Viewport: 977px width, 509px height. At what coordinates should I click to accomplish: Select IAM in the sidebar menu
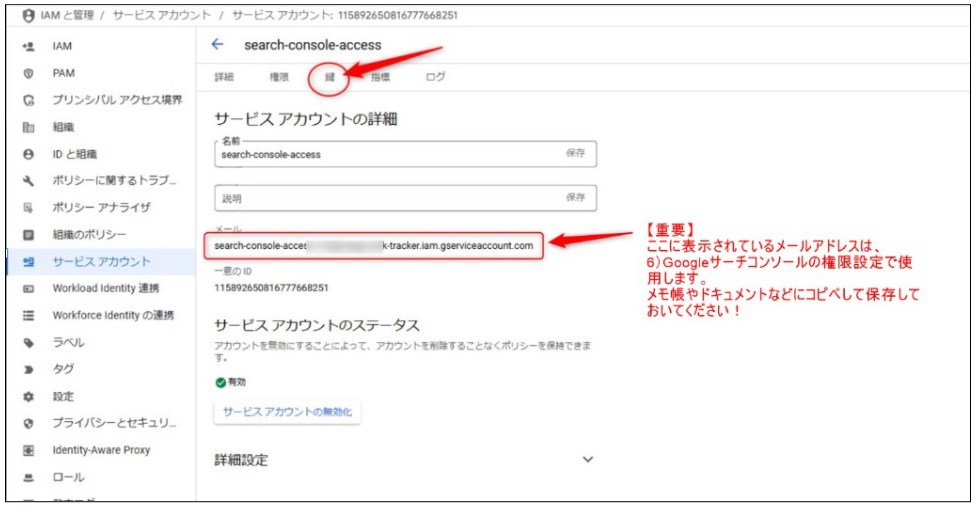click(62, 46)
